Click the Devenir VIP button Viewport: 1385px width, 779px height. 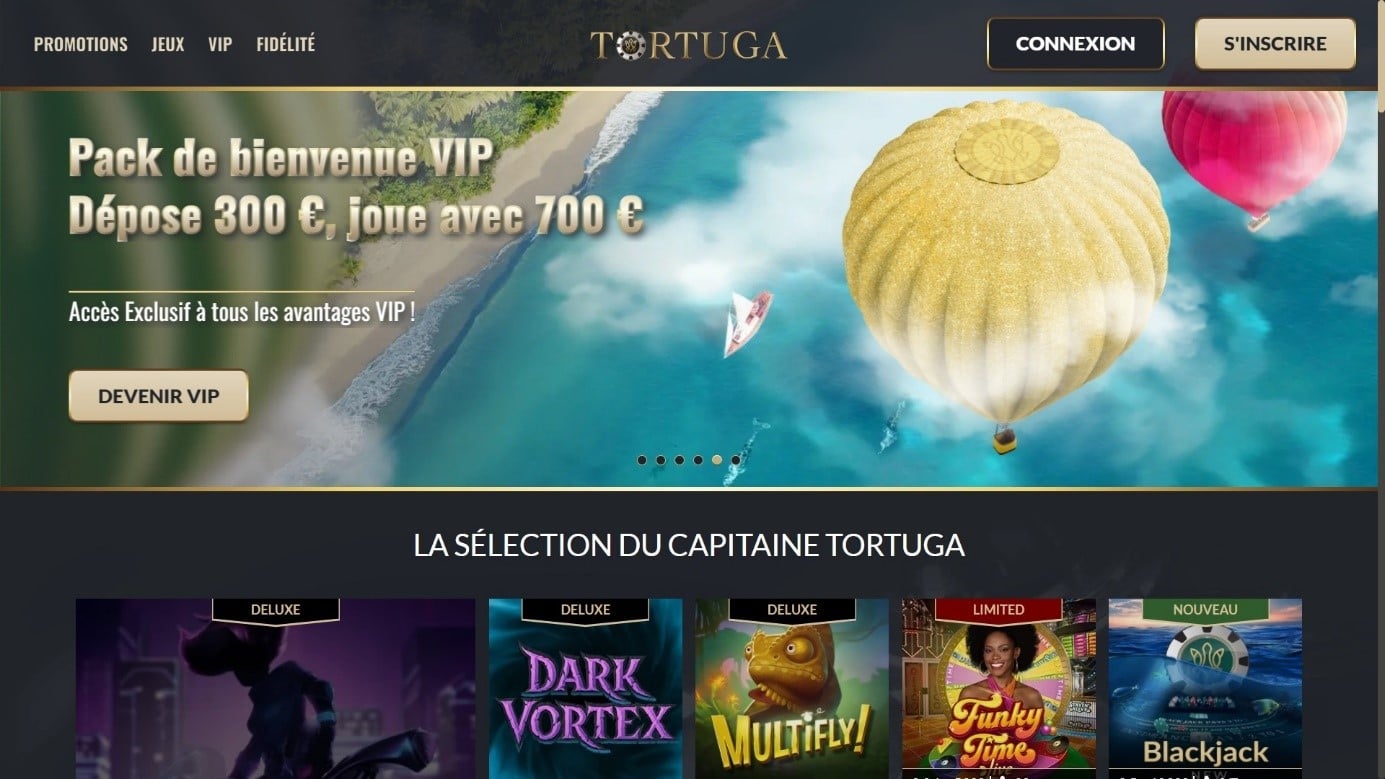[x=158, y=396]
